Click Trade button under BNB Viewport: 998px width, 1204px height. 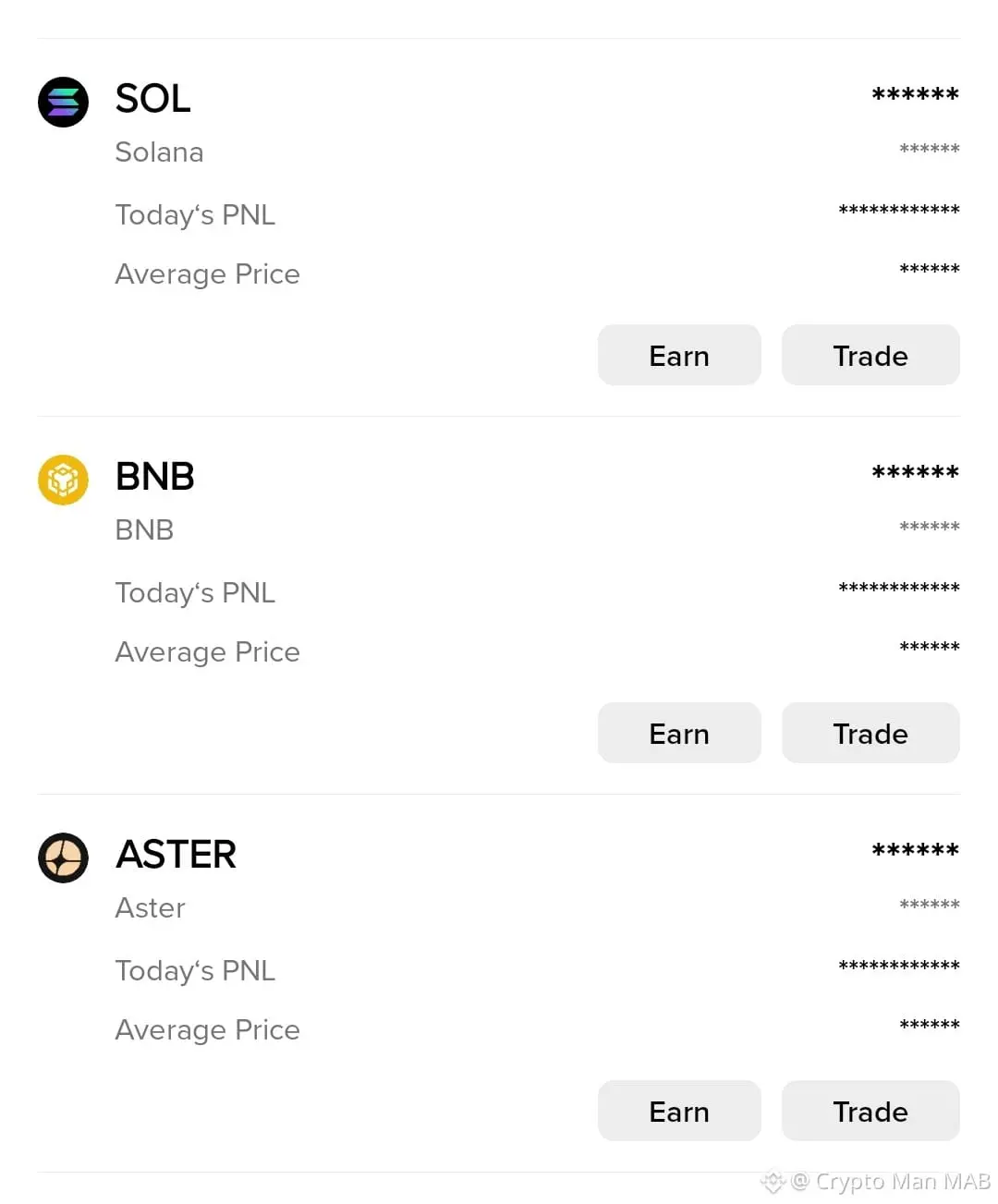tap(870, 733)
